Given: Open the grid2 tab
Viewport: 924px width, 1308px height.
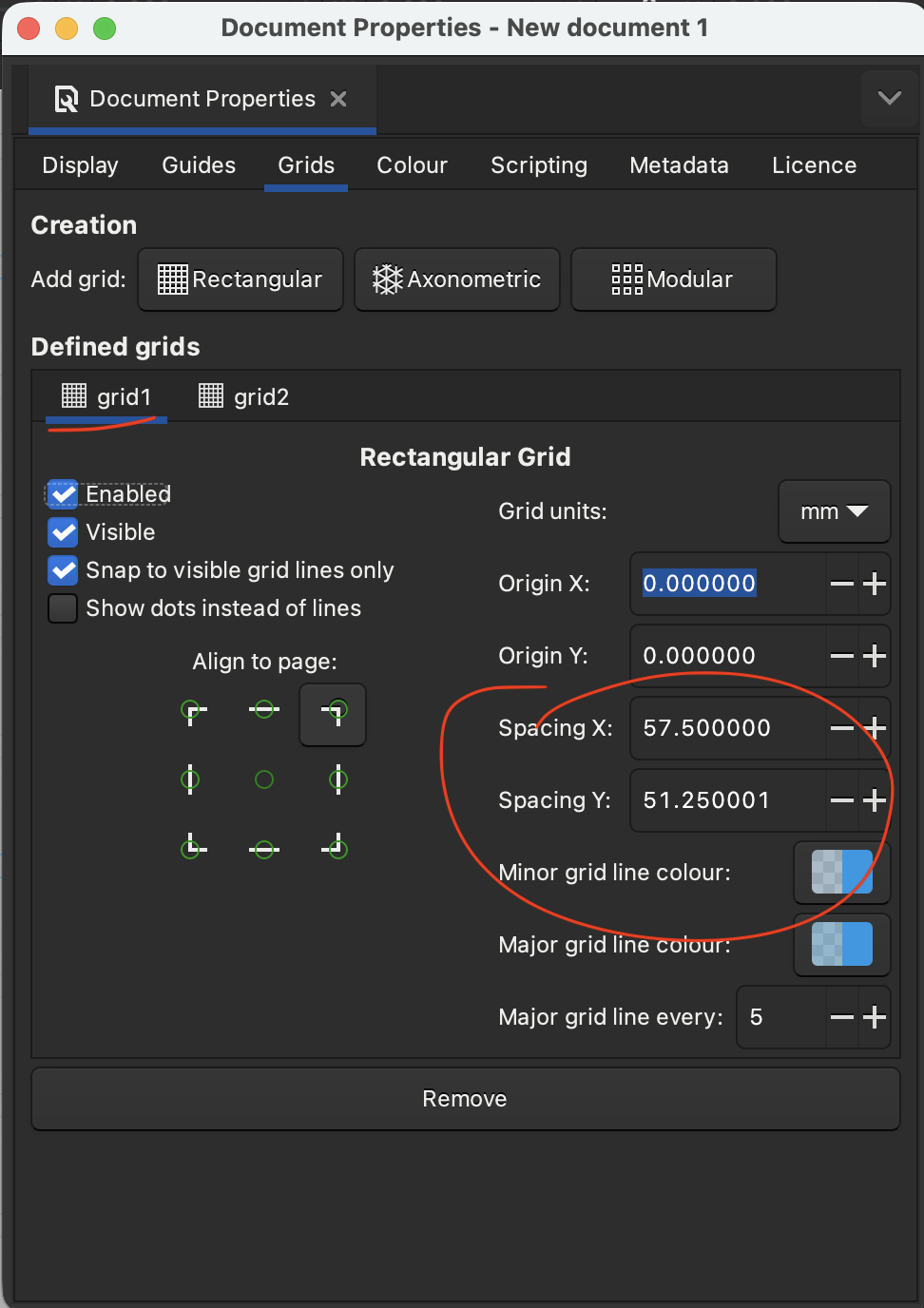Looking at the screenshot, I should coord(244,396).
